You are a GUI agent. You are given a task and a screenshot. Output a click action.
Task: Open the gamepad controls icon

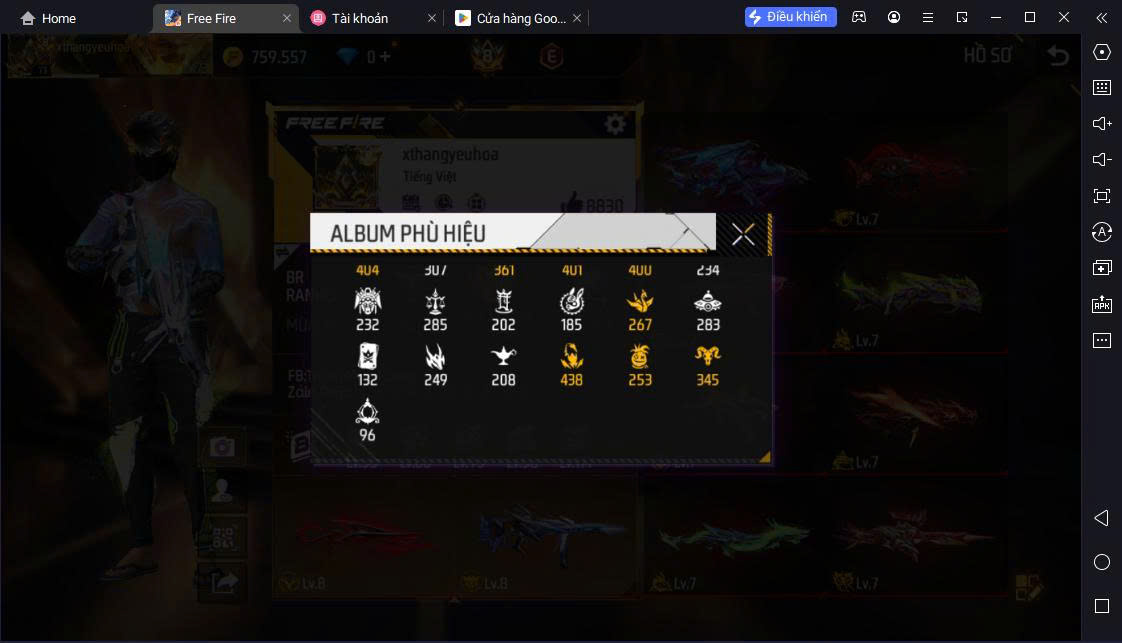(x=859, y=17)
